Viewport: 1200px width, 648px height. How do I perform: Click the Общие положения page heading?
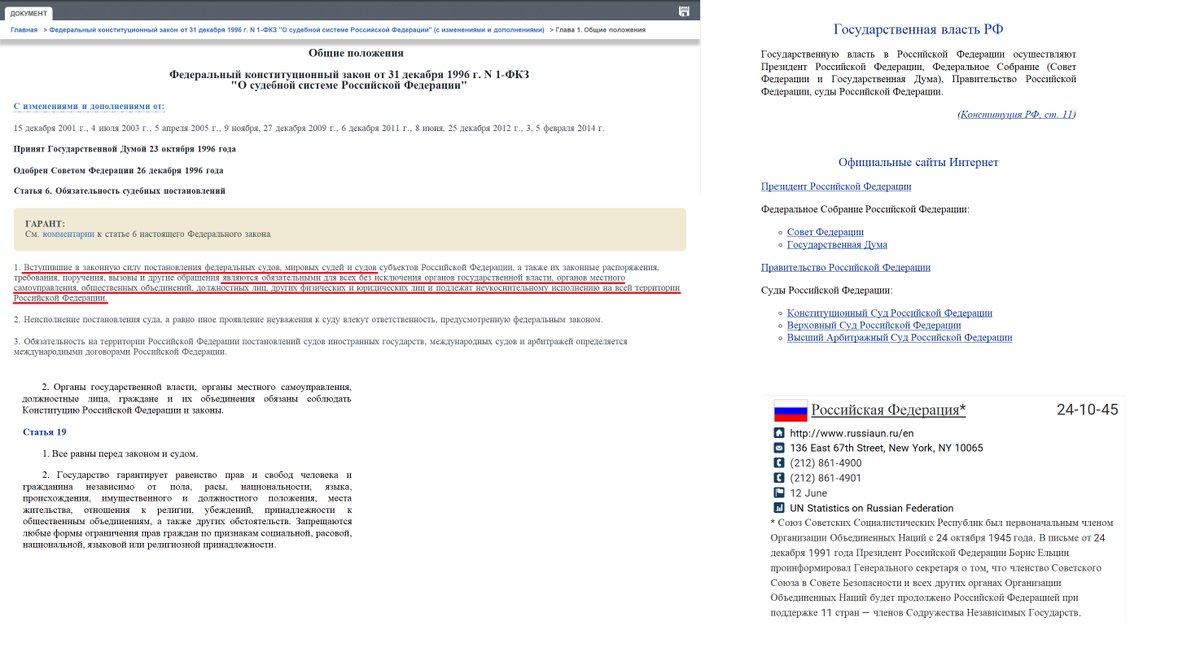click(356, 53)
